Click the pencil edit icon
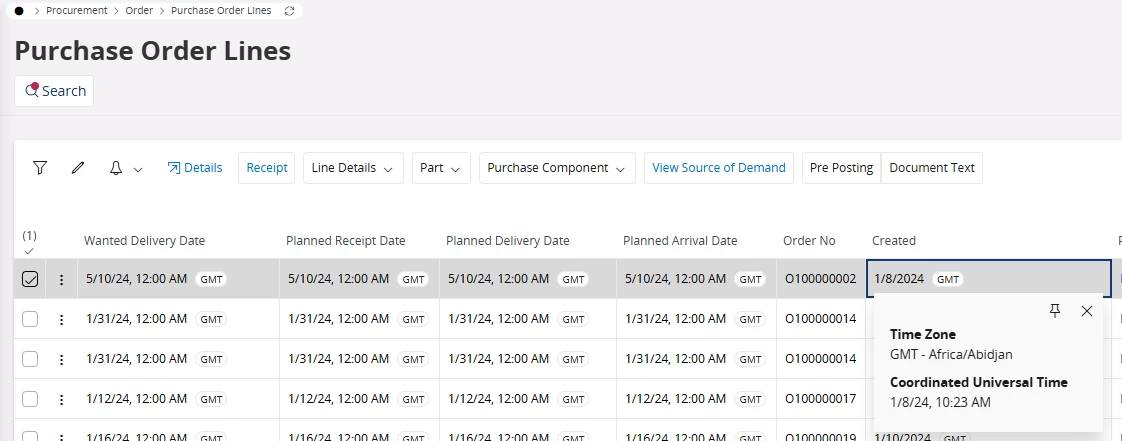Screen dimensions: 1122x441 click(x=78, y=168)
